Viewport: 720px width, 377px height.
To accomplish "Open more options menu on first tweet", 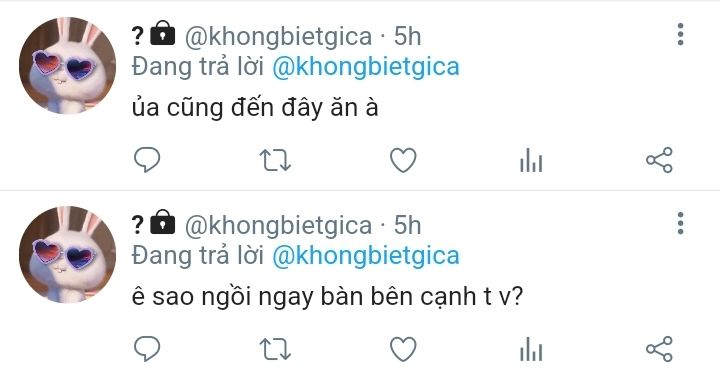I will coord(681,34).
